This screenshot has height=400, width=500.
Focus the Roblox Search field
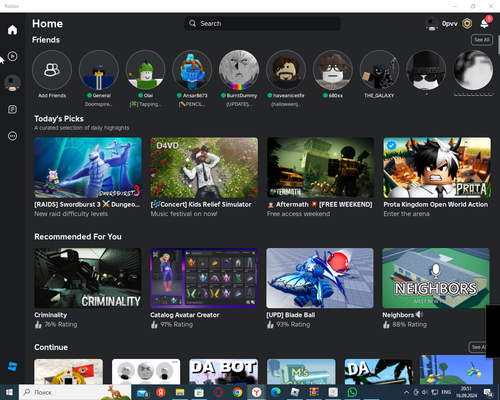[262, 23]
